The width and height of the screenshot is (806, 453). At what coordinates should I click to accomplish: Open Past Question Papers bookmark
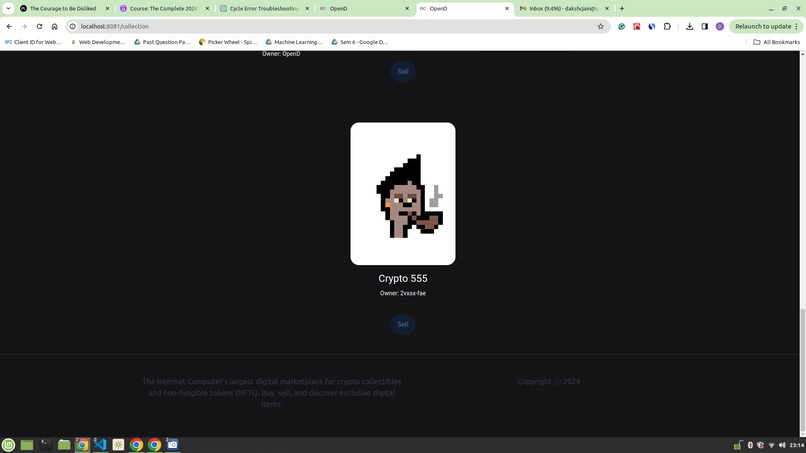162,42
